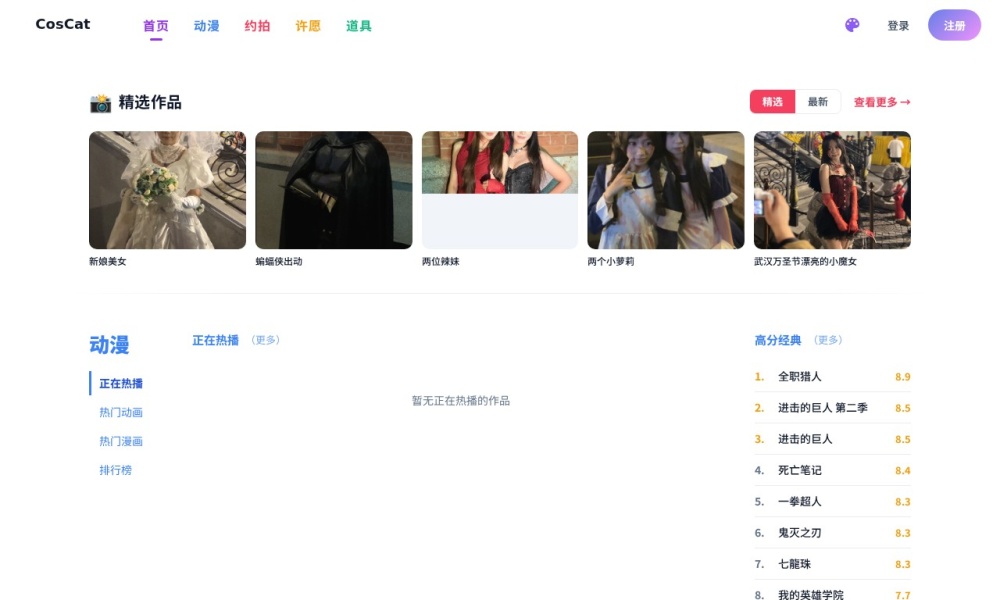Viewport: 1000px width, 600px height.
Task: Open the 约拍 nav tab
Action: (x=257, y=26)
